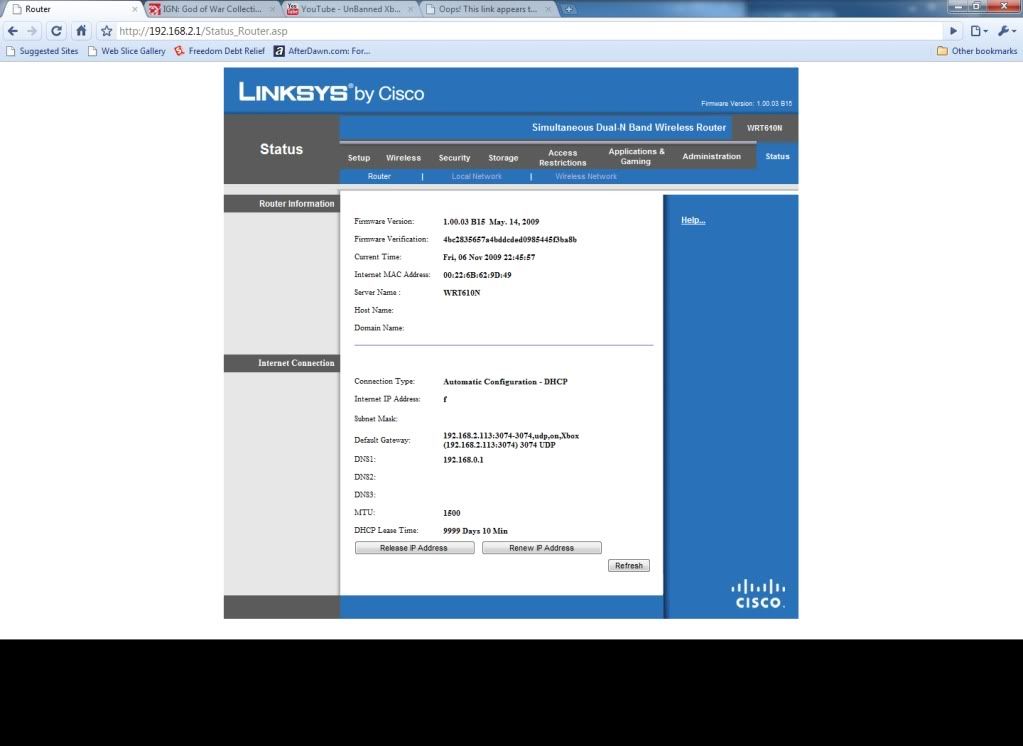Close the Oops link appears tab

[x=548, y=9]
